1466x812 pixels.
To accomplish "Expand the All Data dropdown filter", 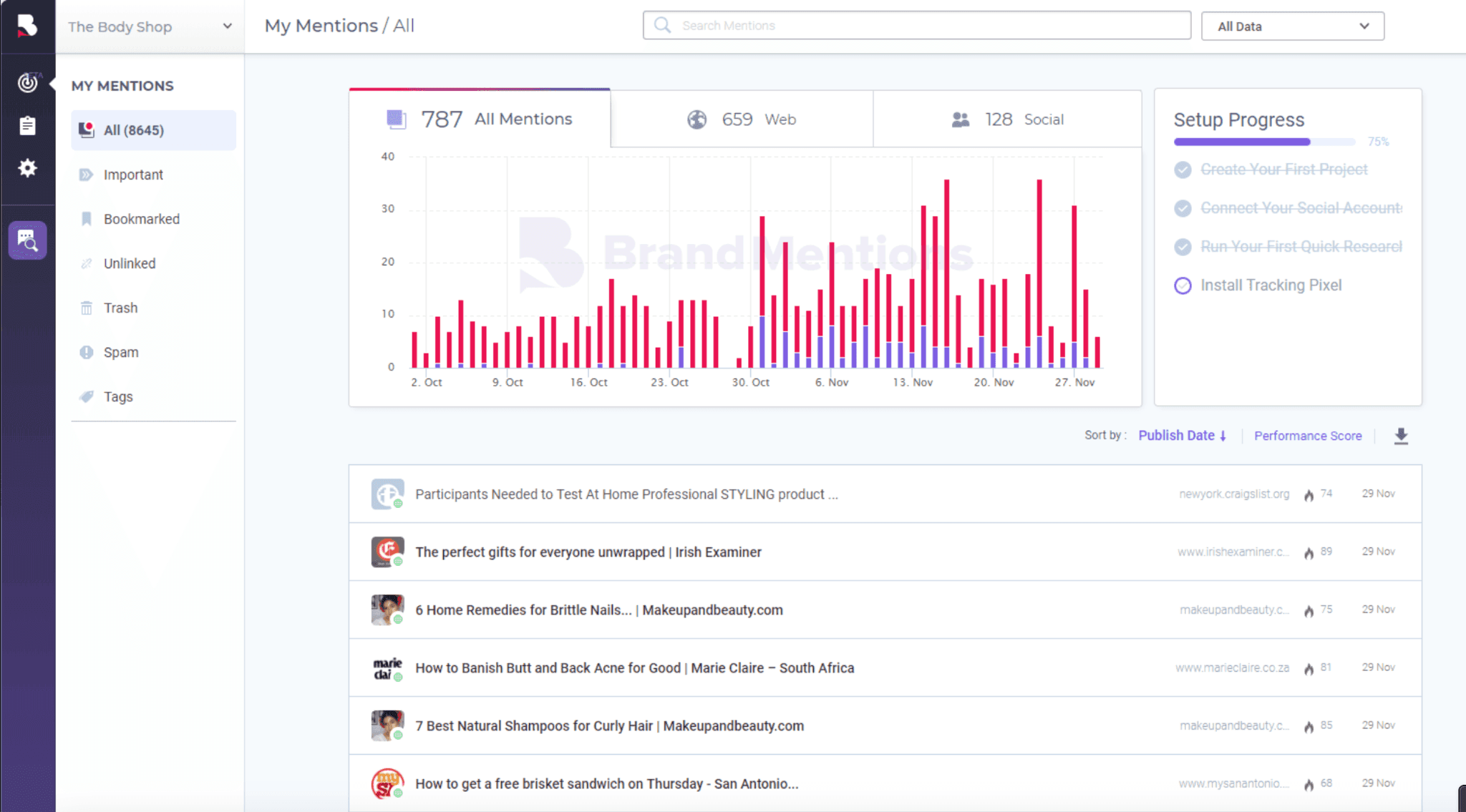I will click(1290, 26).
